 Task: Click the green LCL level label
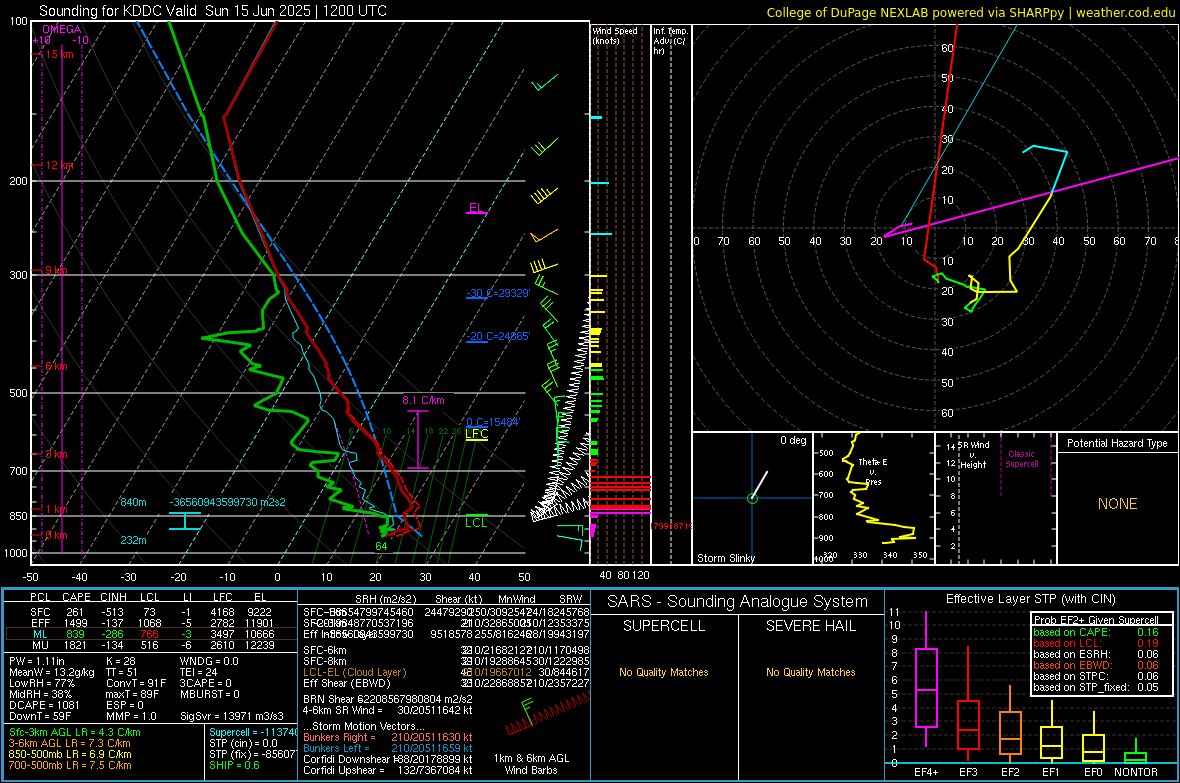click(476, 523)
